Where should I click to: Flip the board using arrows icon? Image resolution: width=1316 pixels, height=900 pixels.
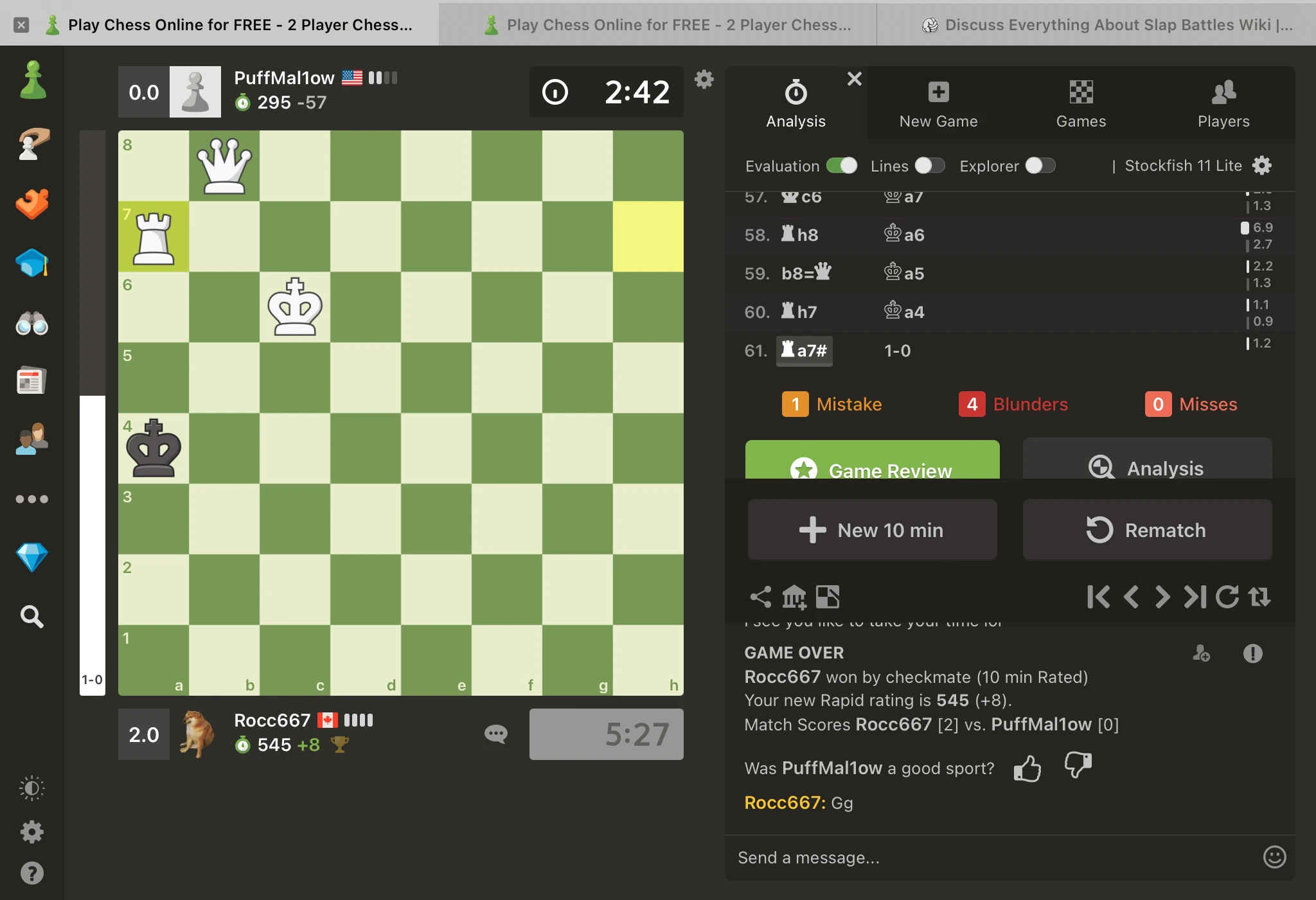click(1259, 597)
